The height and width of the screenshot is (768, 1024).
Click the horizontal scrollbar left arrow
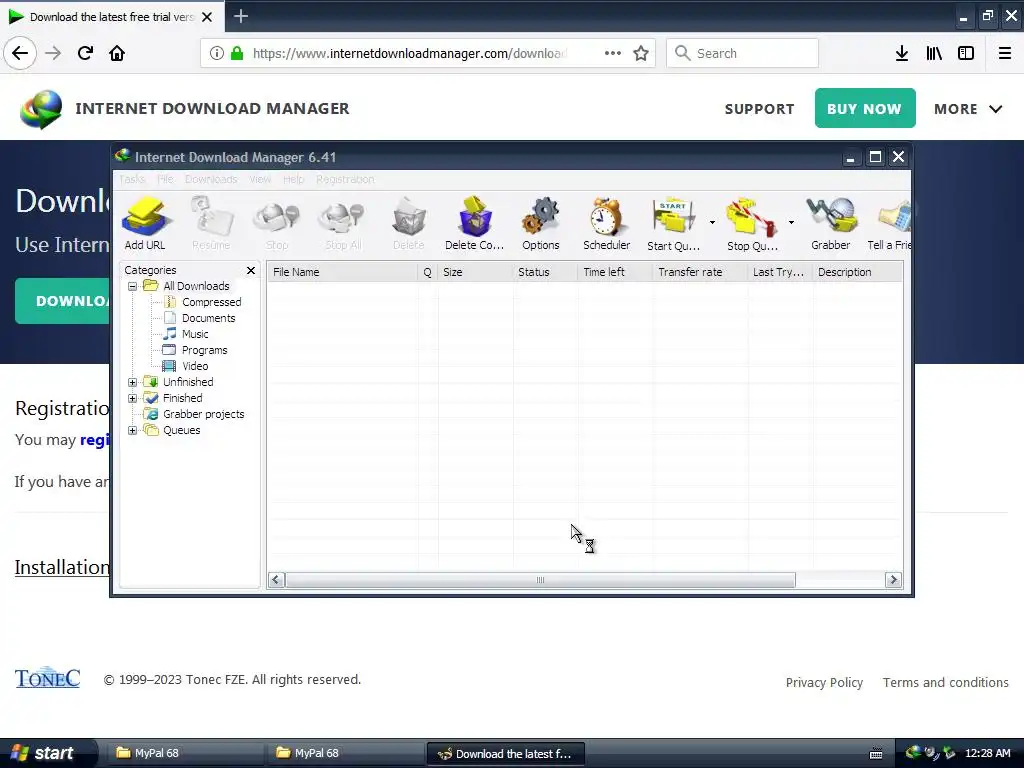pos(276,580)
